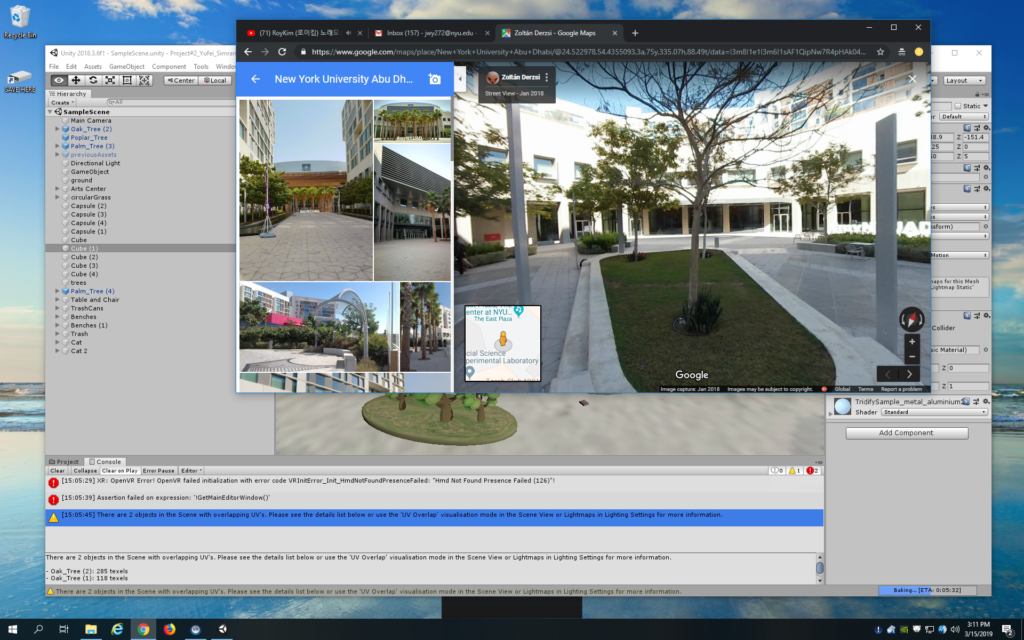Expand the Cat 2 hierarchy node
The width and height of the screenshot is (1024, 640).
pos(57,351)
